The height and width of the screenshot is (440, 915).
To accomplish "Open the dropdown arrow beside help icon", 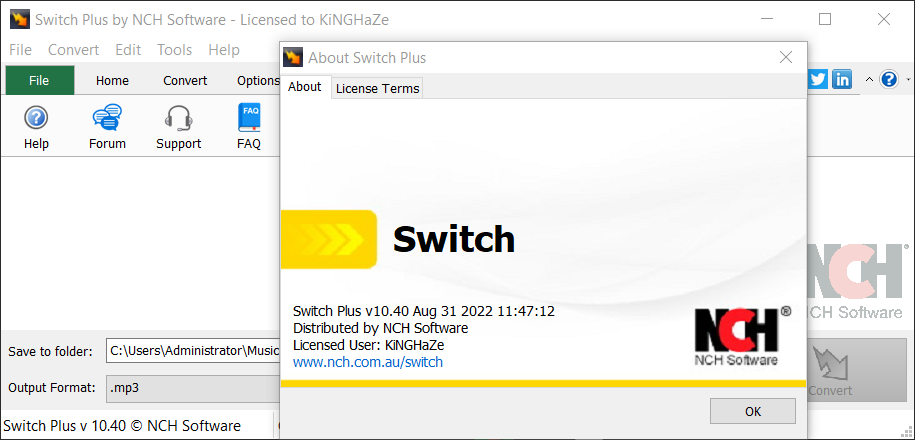I will pos(908,79).
